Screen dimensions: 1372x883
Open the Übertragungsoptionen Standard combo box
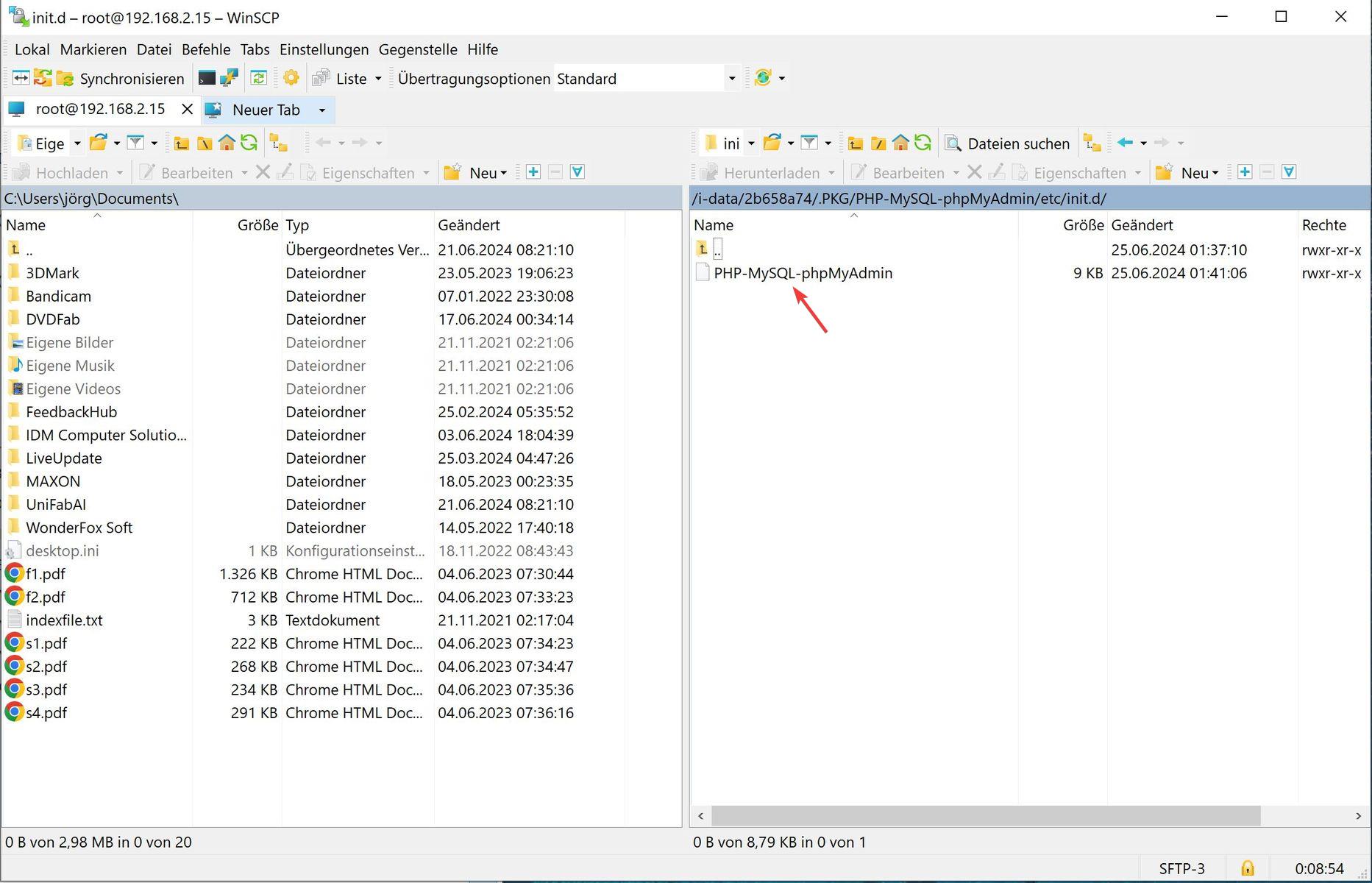point(647,78)
